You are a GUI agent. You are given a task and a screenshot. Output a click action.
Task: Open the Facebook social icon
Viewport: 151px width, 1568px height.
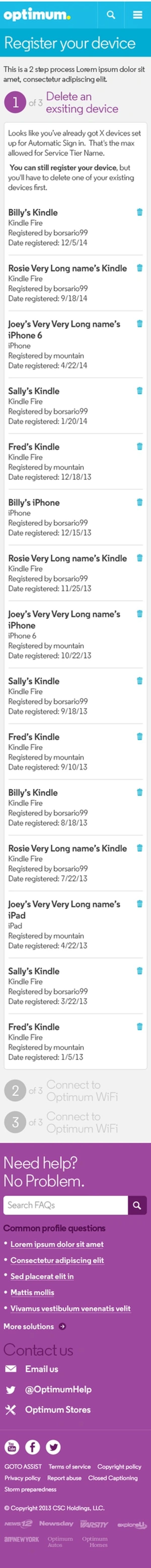32,1447
